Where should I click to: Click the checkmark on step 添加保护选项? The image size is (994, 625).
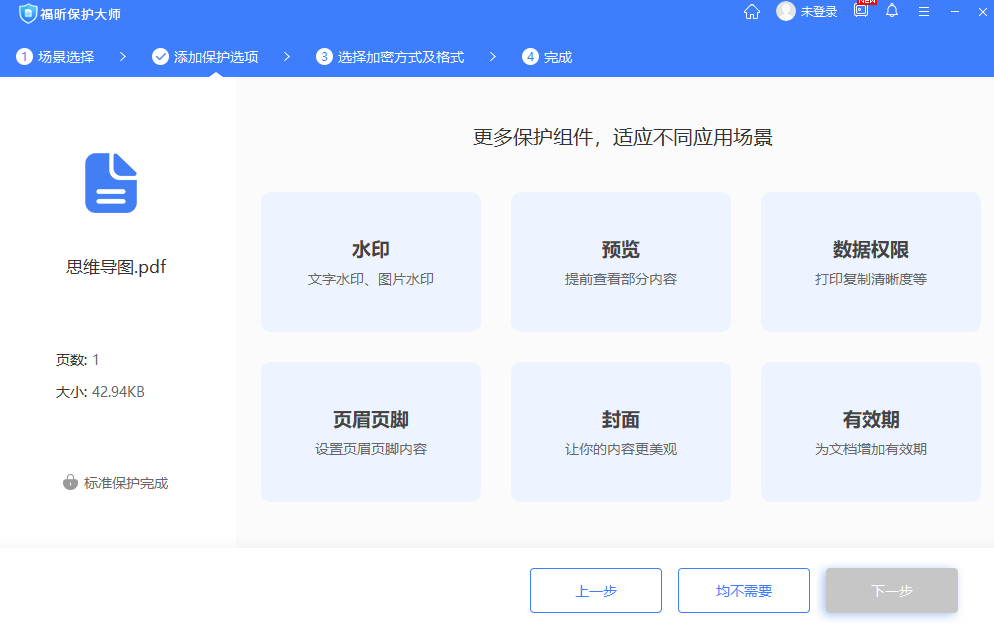coord(161,57)
